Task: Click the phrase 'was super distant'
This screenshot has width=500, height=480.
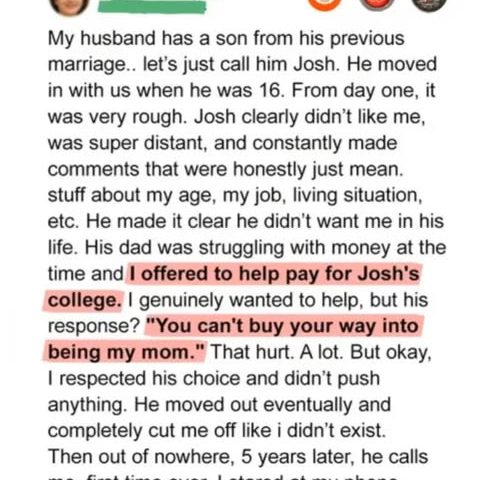Action: click(x=126, y=143)
